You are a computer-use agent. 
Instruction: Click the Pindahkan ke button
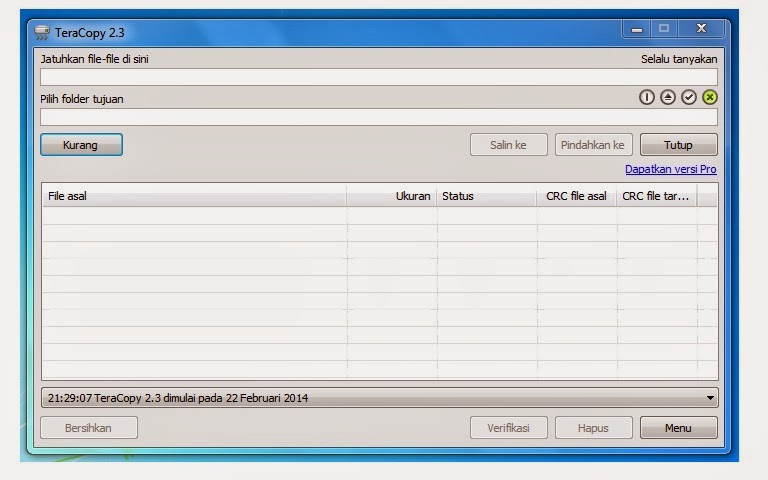[x=593, y=145]
